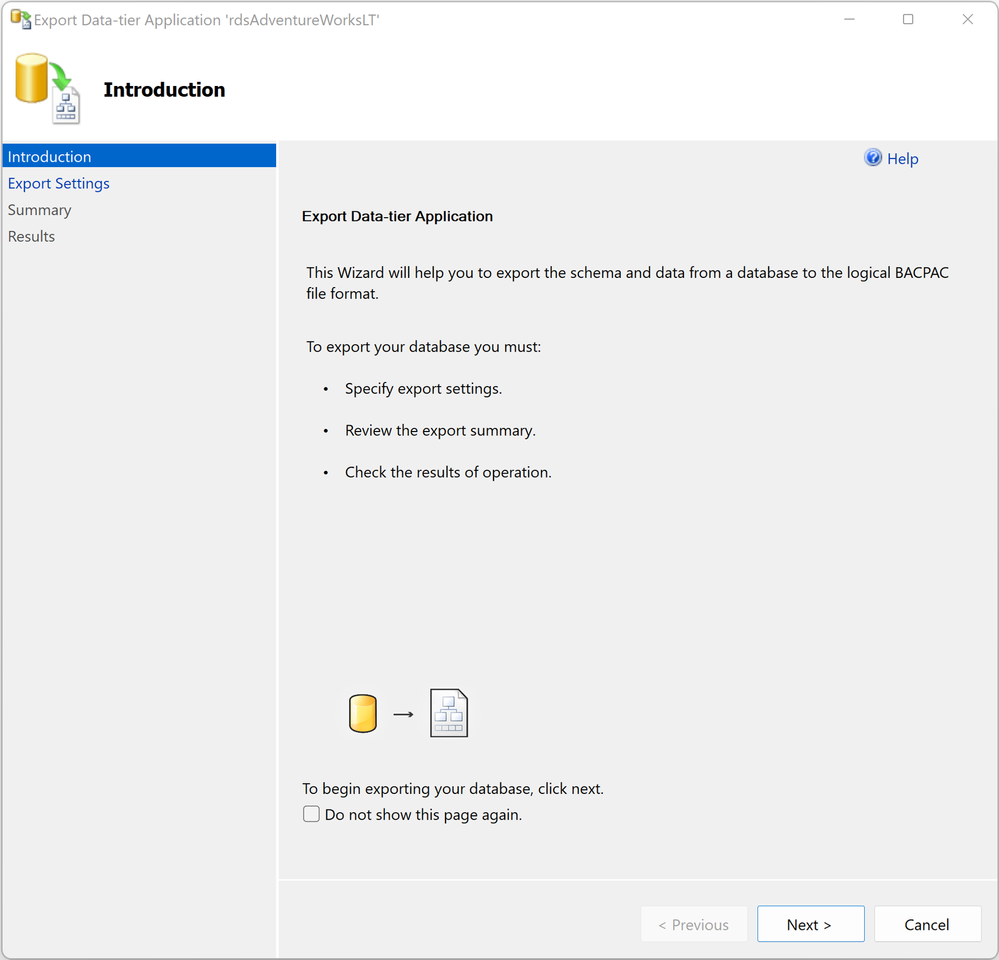
Task: Click the large database export header icon
Action: click(x=48, y=88)
